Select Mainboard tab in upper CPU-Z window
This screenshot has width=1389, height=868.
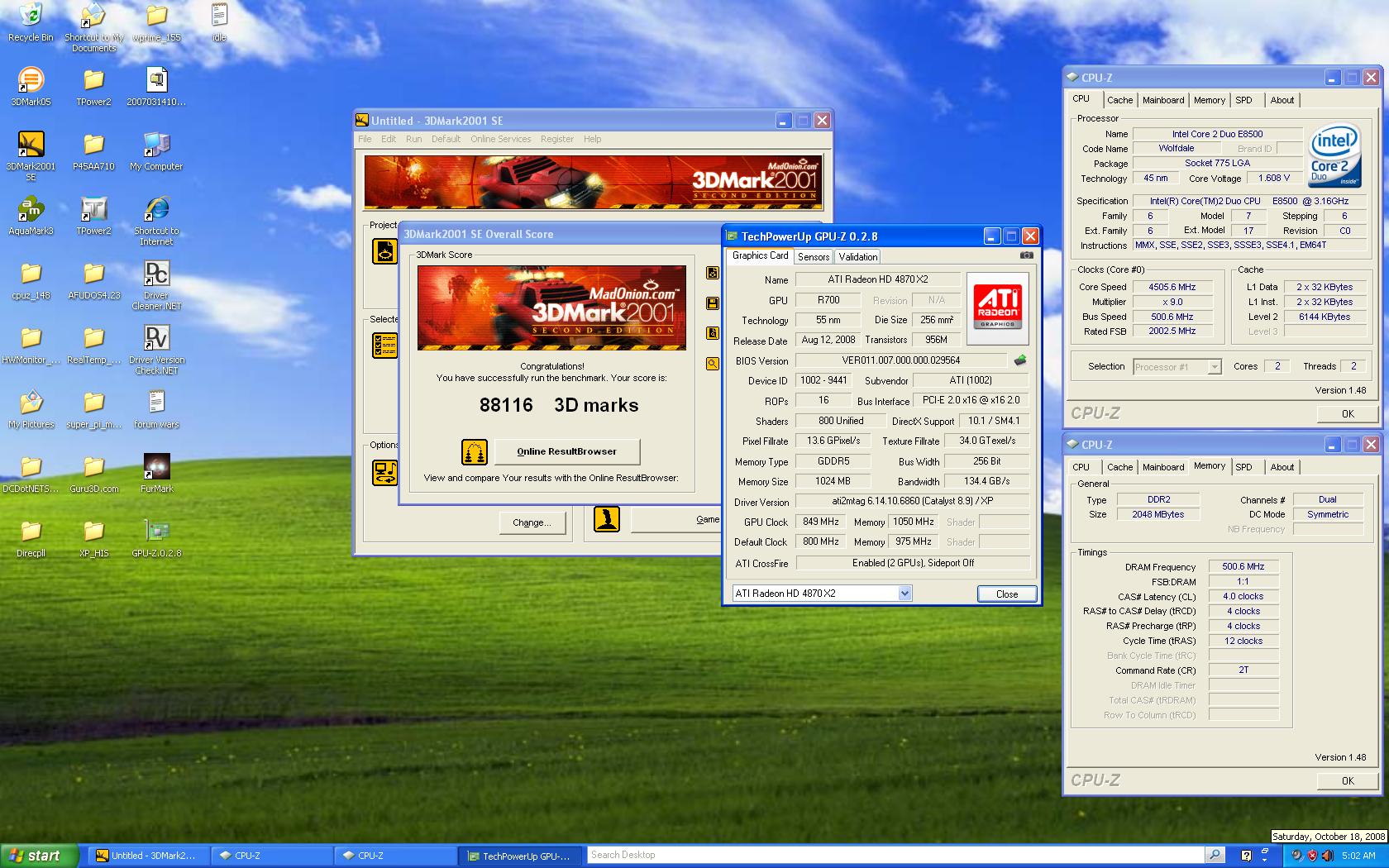pyautogui.click(x=1163, y=100)
